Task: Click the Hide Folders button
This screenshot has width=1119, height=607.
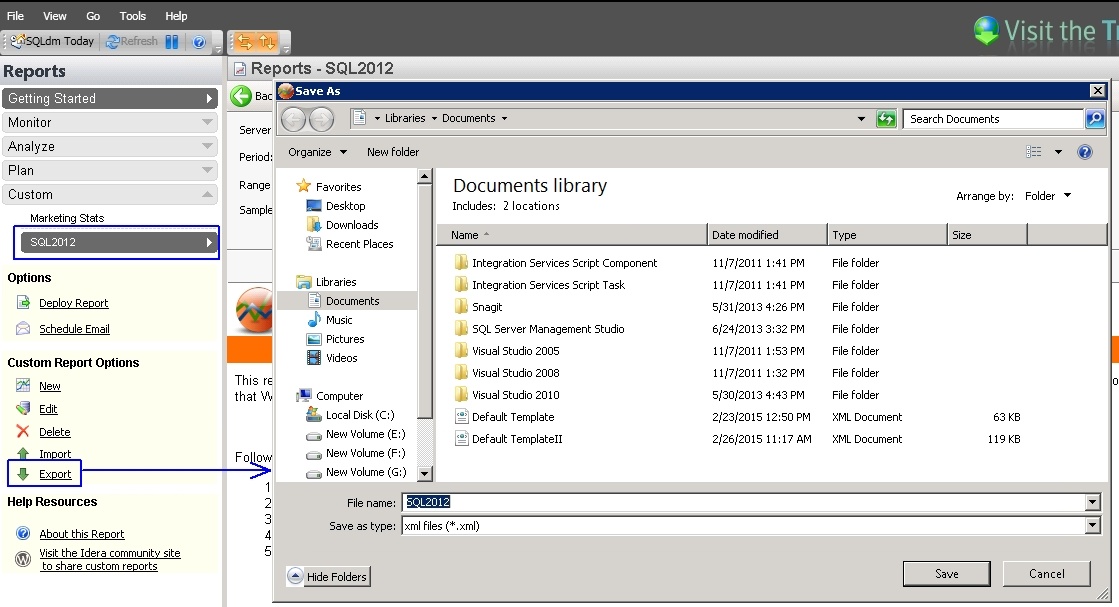Action: (328, 576)
